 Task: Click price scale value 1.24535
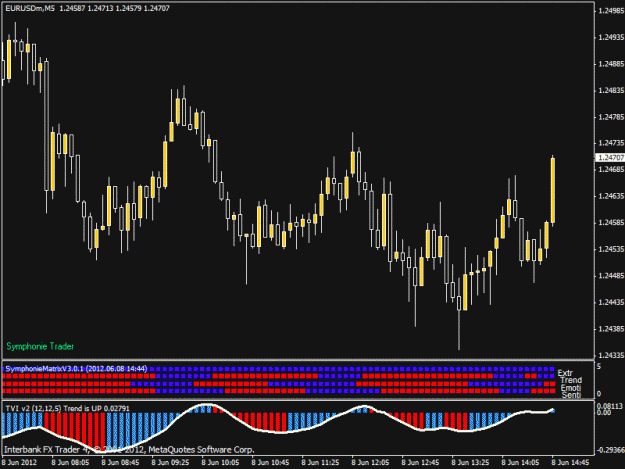[611, 249]
